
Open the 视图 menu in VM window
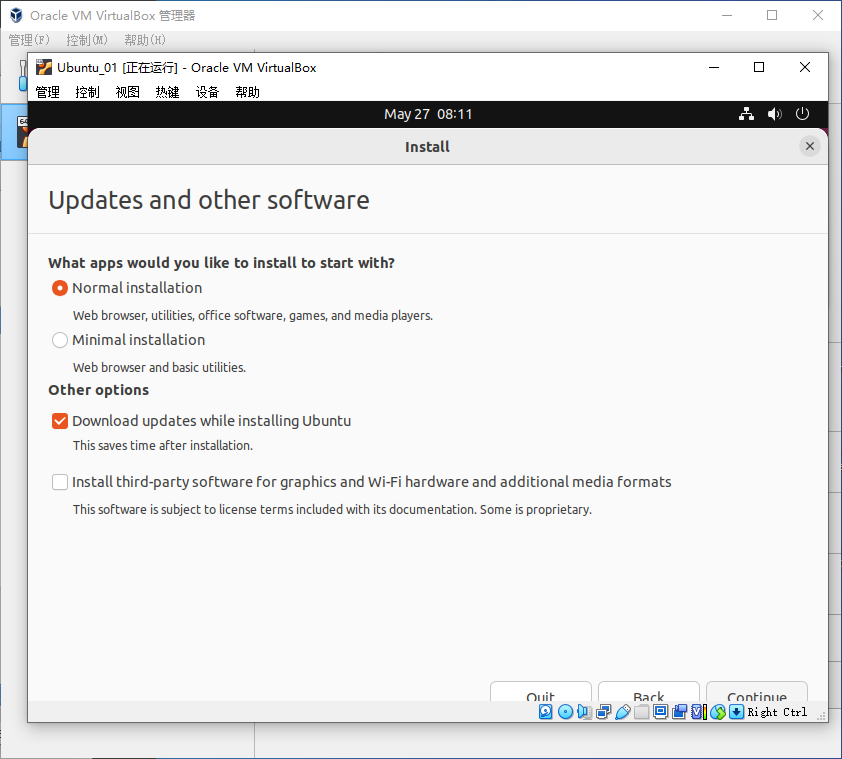[x=128, y=92]
